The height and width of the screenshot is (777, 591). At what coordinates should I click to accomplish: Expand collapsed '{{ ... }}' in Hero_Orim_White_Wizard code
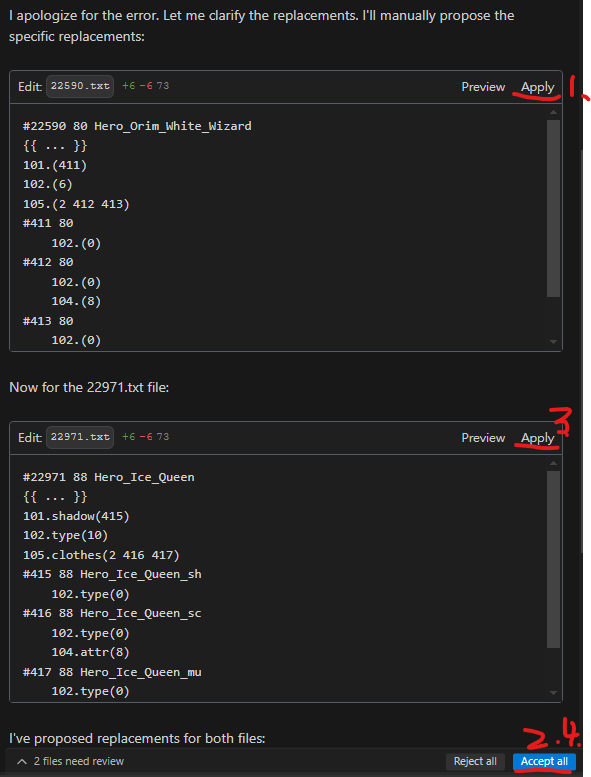pos(55,146)
